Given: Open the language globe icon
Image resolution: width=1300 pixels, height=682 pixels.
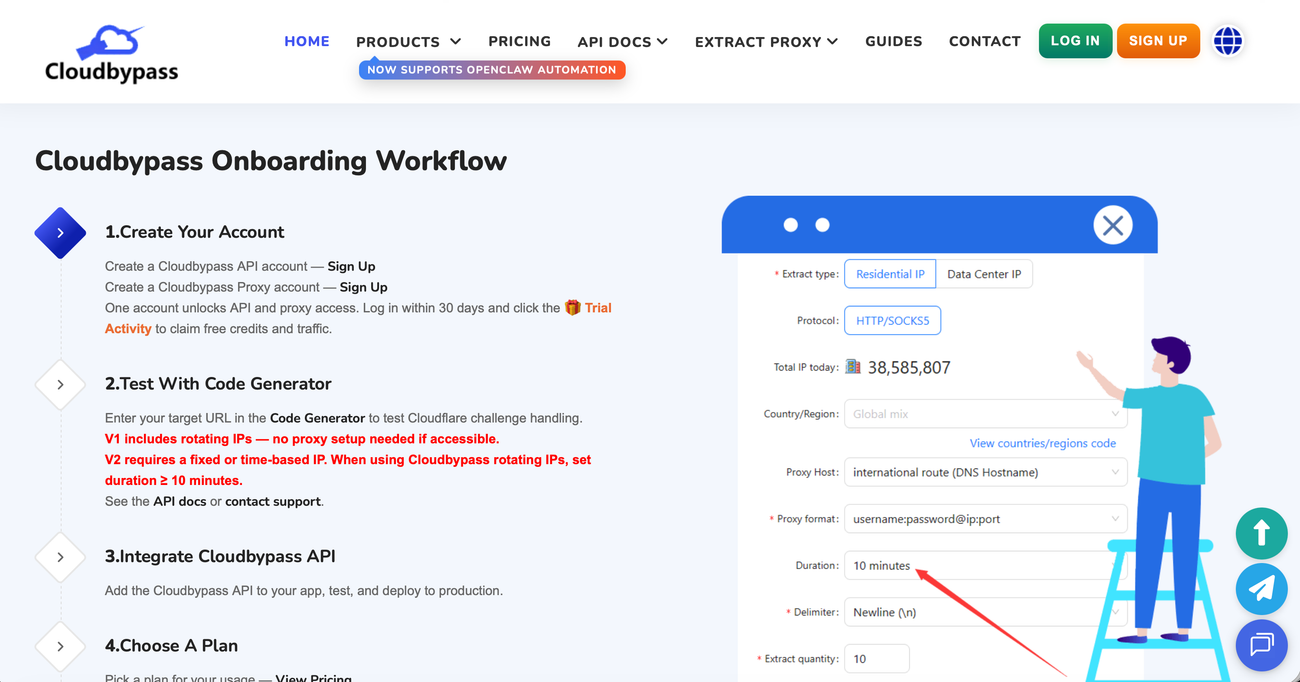Looking at the screenshot, I should pos(1227,41).
